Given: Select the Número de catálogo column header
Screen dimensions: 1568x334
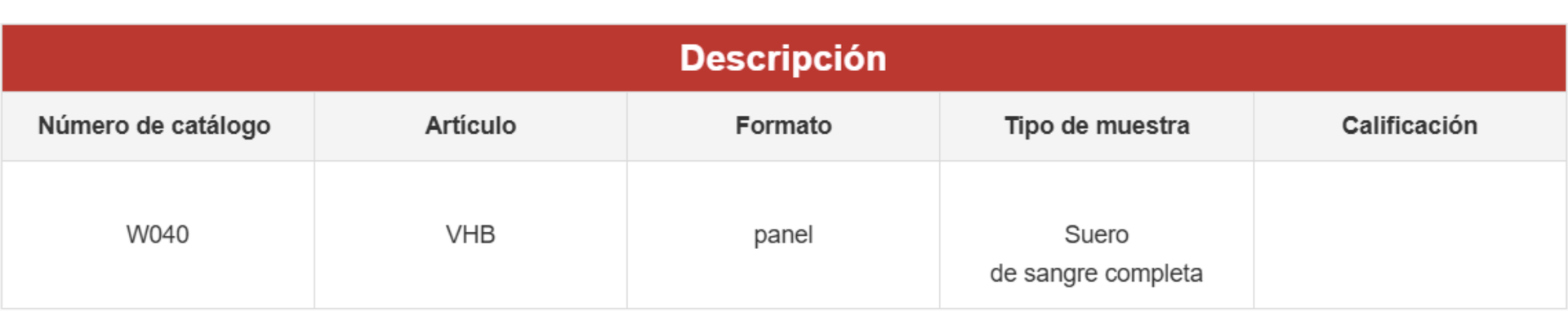Looking at the screenshot, I should 154,126.
